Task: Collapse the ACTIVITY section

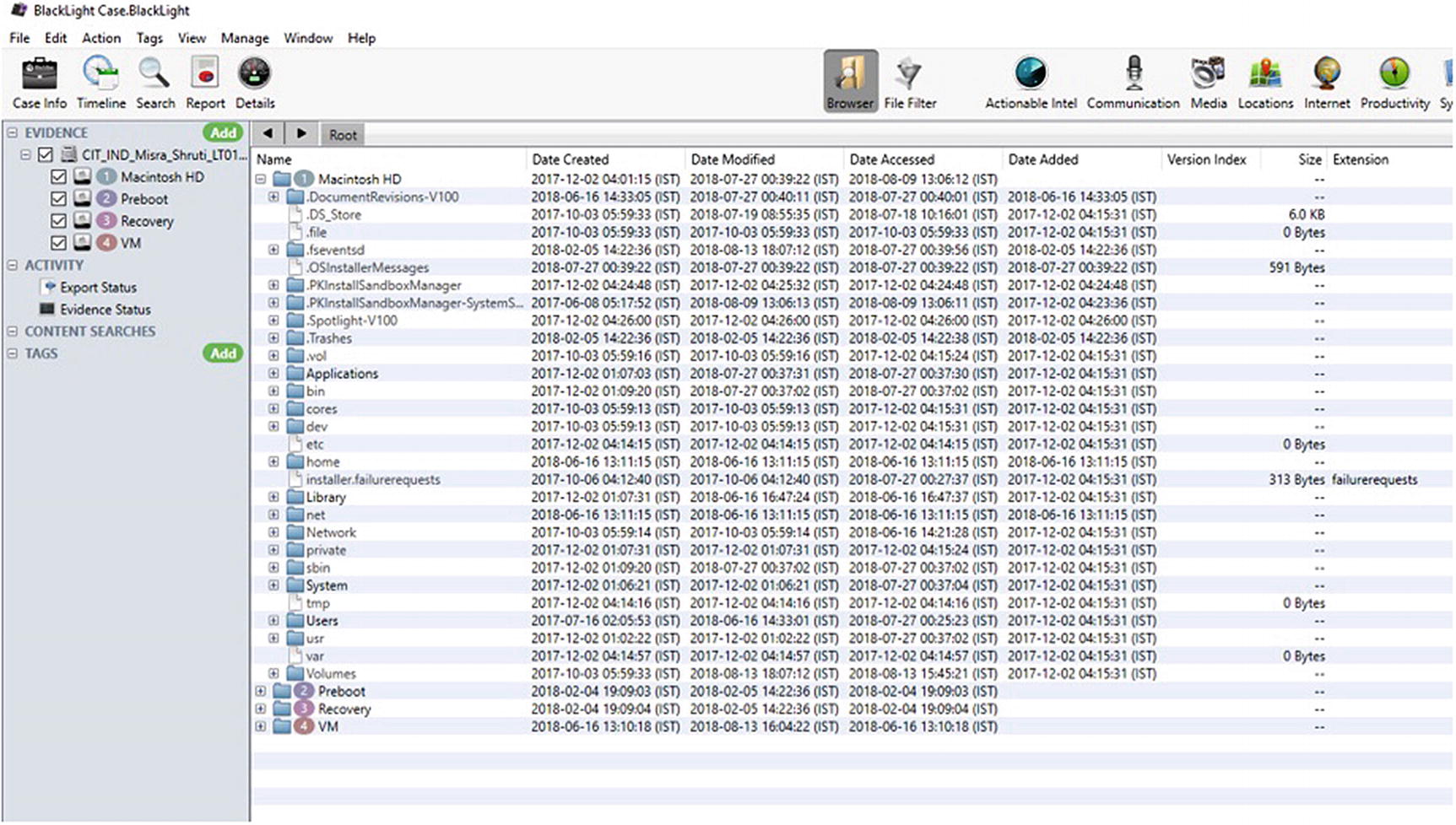Action: [x=13, y=265]
